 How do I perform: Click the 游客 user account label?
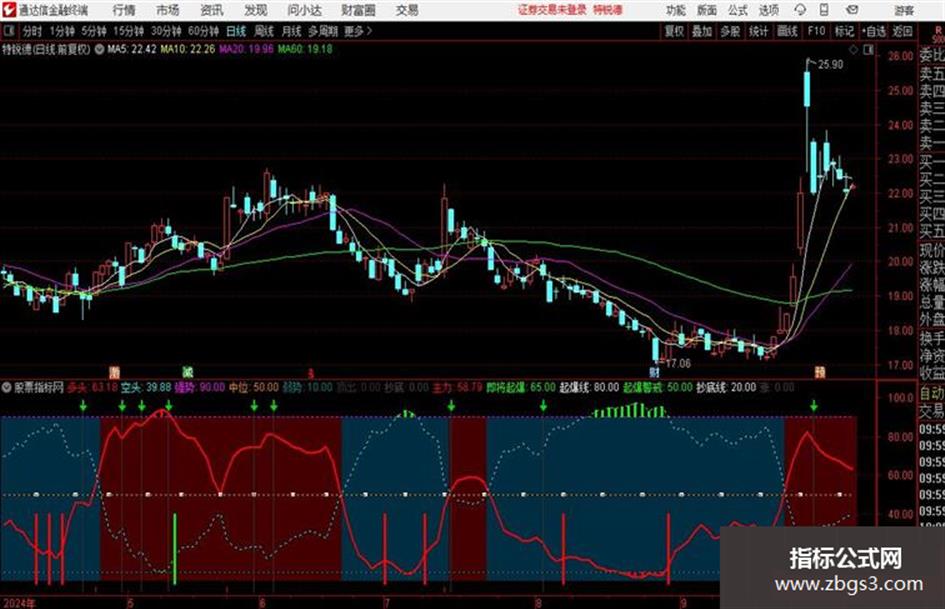pyautogui.click(x=903, y=10)
